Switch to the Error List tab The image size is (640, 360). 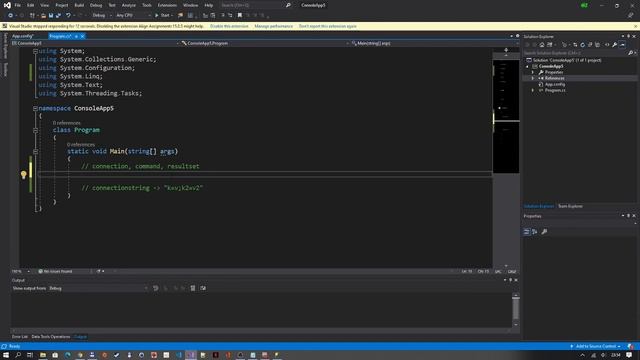point(20,337)
